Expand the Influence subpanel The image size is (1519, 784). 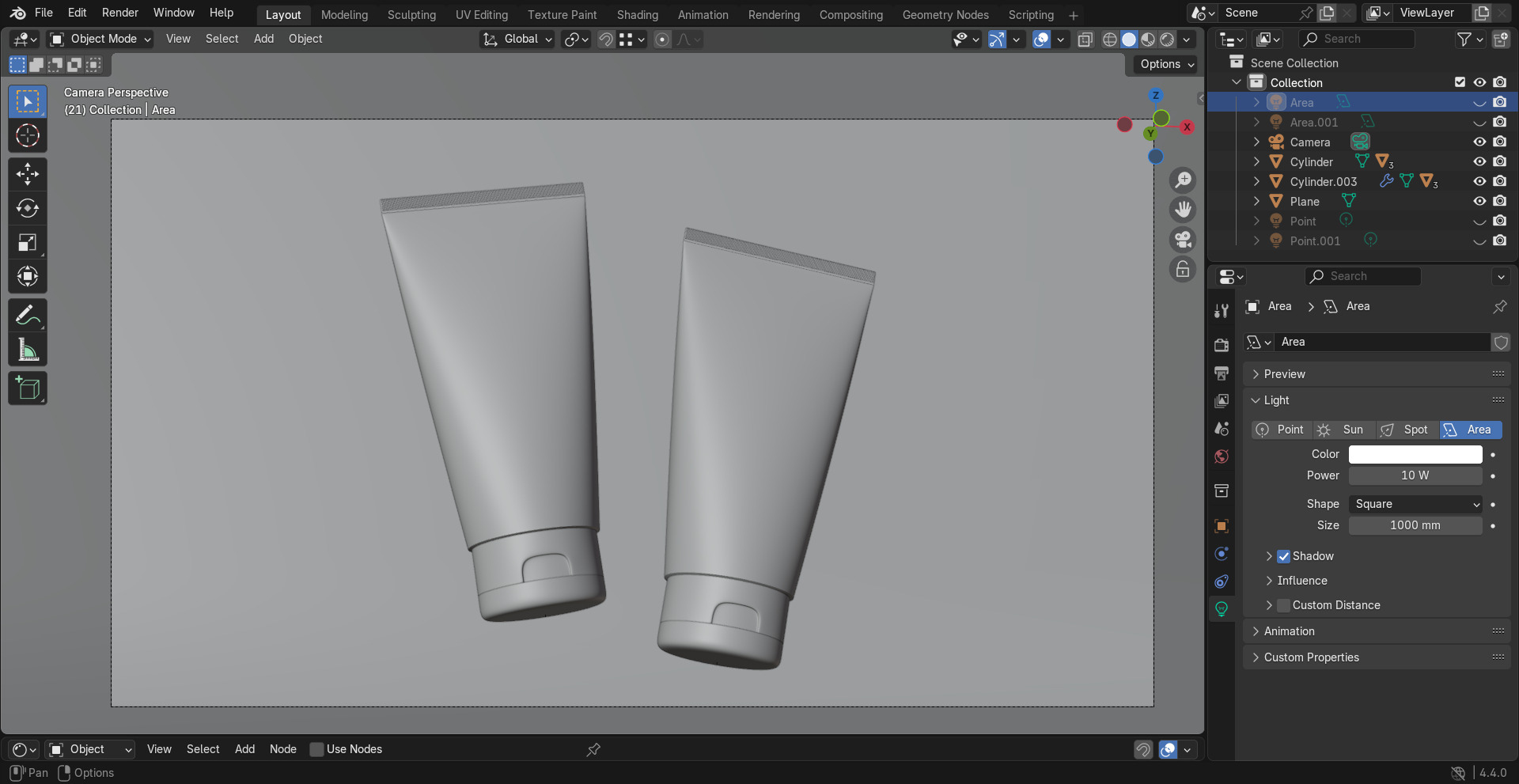pos(1301,581)
